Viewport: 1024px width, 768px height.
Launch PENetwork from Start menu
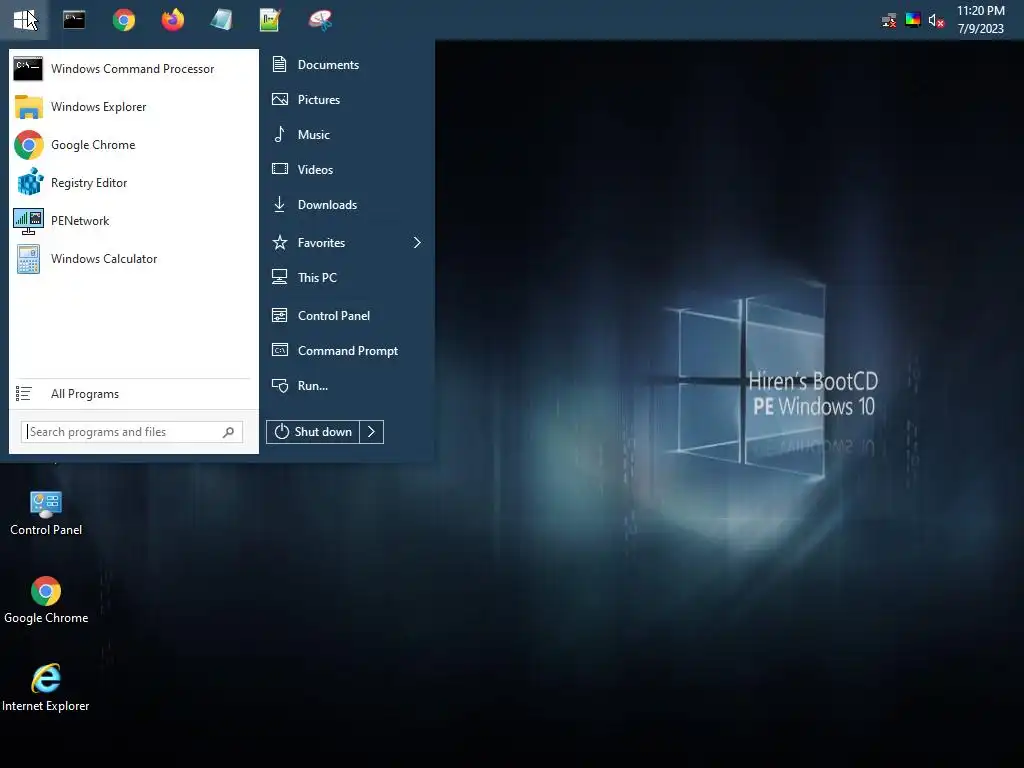(134, 220)
